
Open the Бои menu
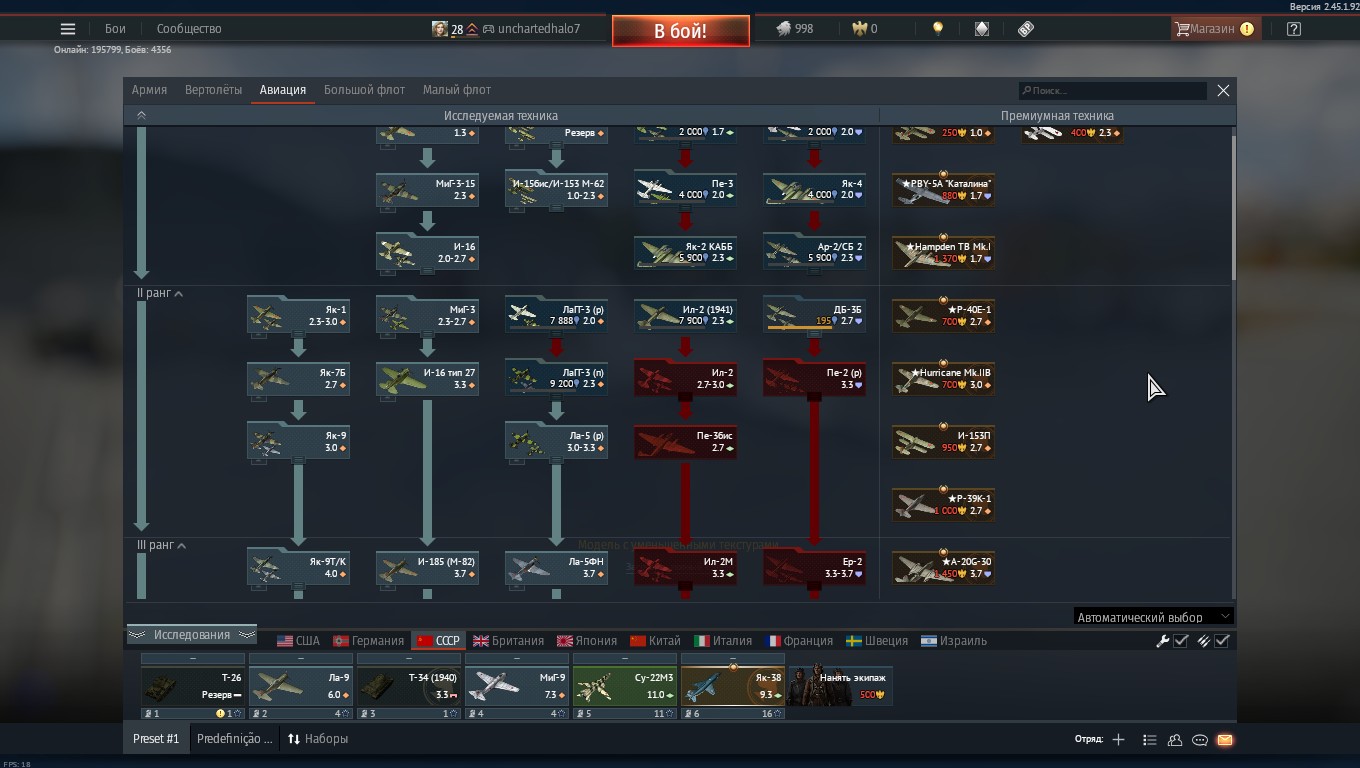pyautogui.click(x=116, y=29)
